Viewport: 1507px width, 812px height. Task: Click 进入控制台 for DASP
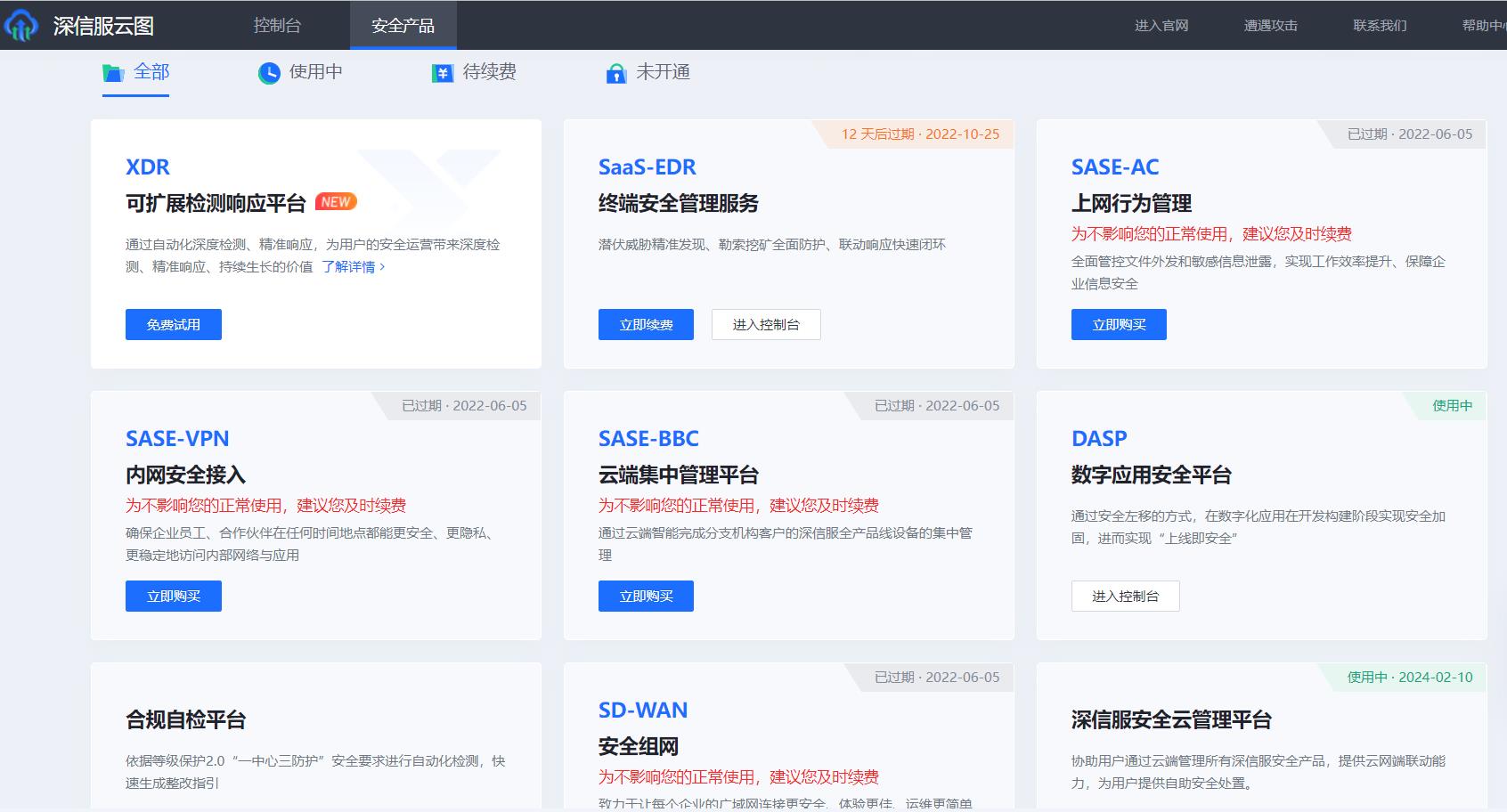pos(1126,597)
